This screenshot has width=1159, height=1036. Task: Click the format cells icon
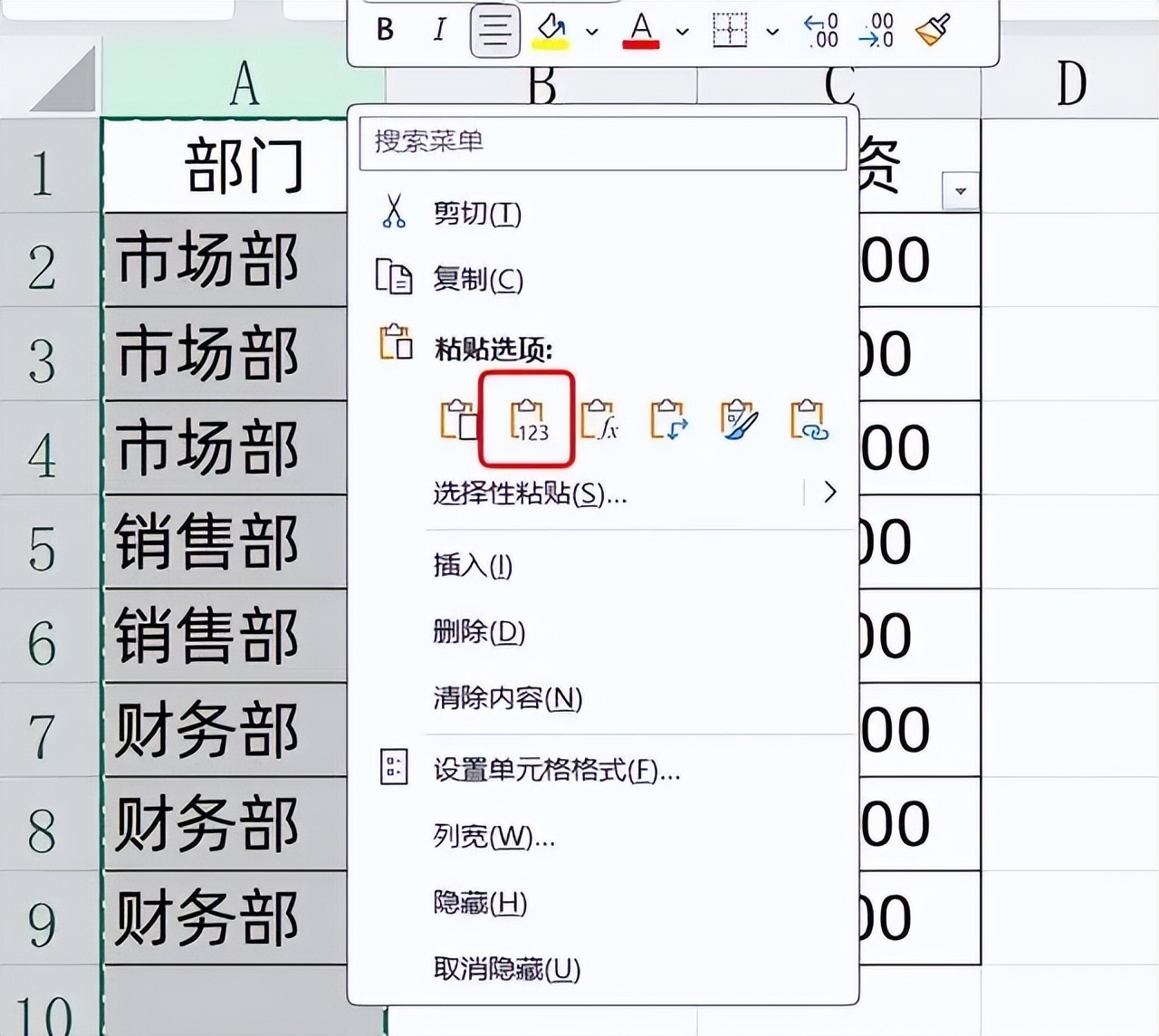(x=394, y=767)
